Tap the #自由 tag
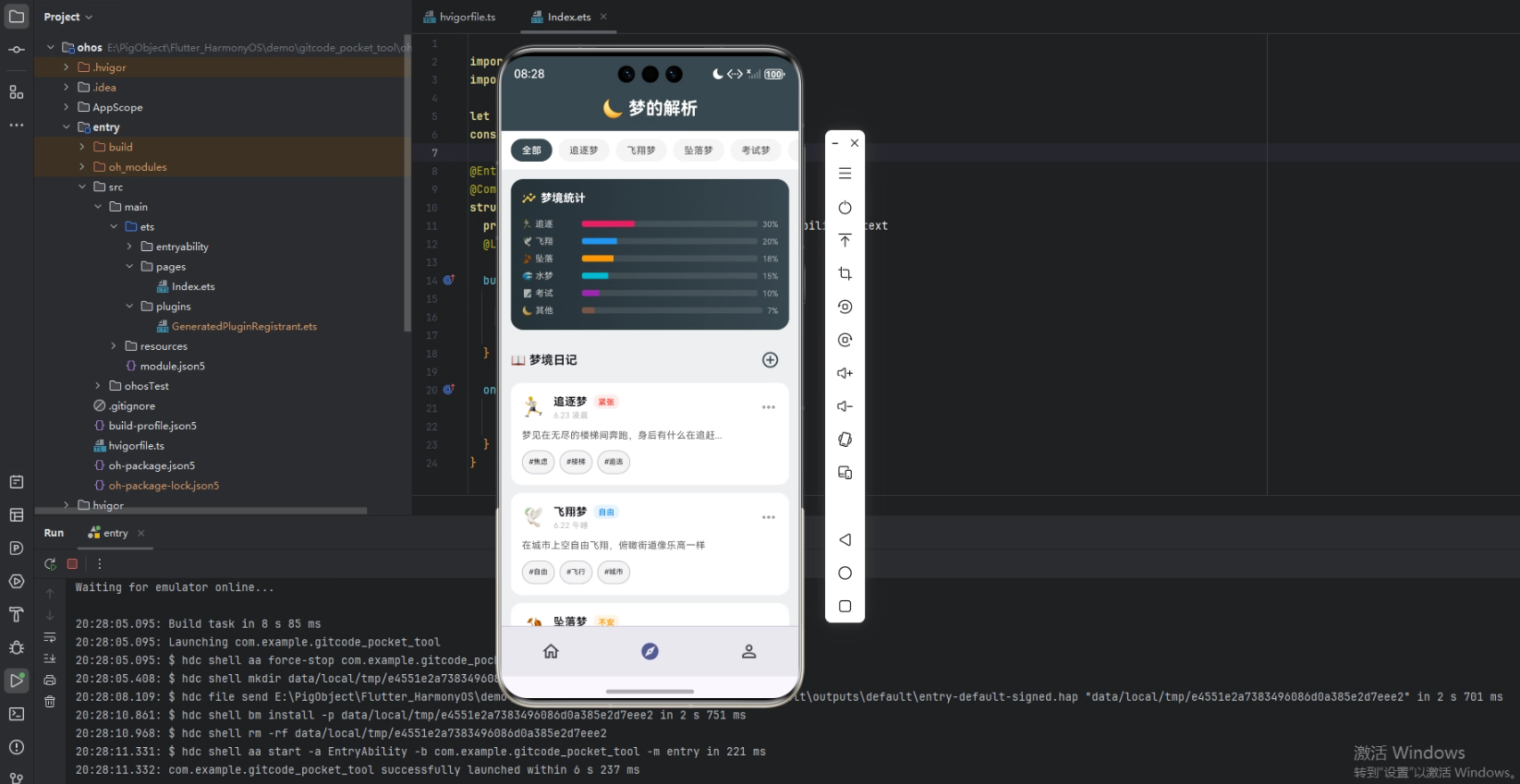The width and height of the screenshot is (1520, 784). 538,572
